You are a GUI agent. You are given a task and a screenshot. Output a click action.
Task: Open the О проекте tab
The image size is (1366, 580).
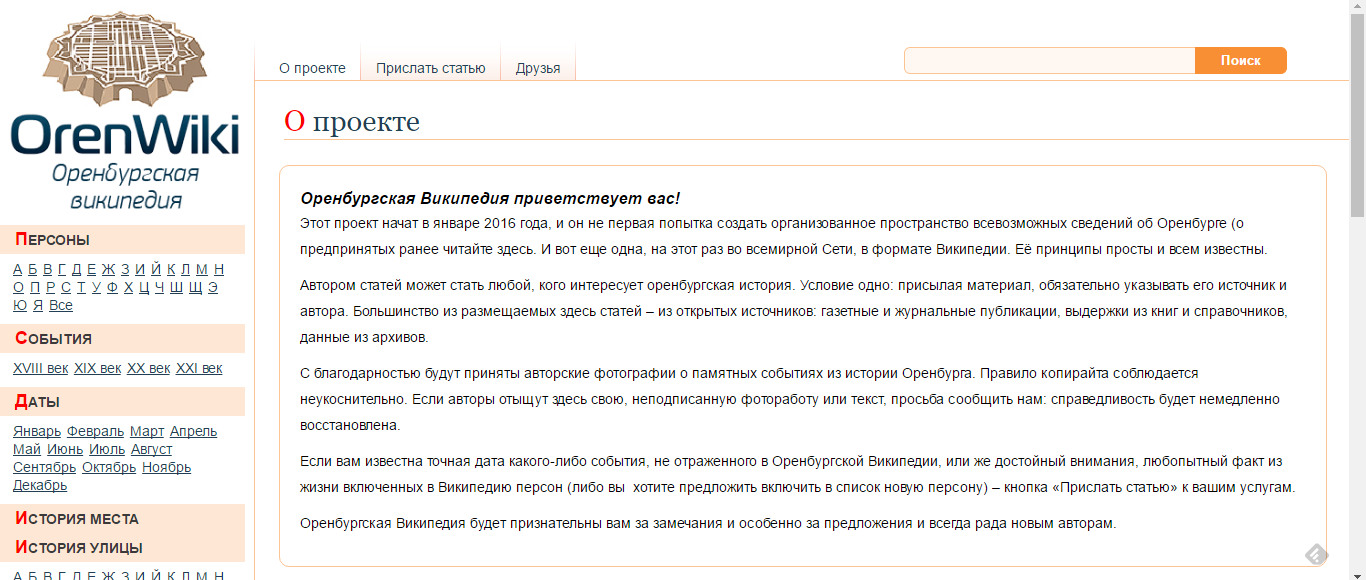312,68
